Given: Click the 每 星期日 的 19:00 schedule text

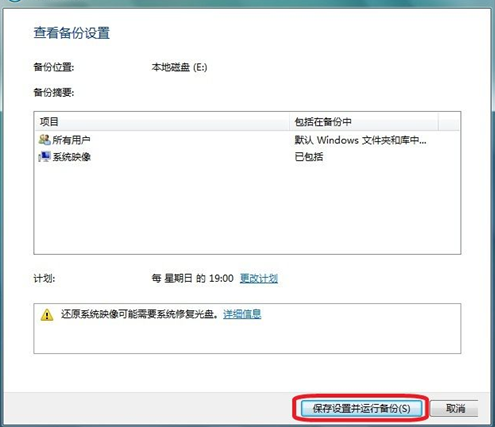Looking at the screenshot, I should tap(192, 278).
